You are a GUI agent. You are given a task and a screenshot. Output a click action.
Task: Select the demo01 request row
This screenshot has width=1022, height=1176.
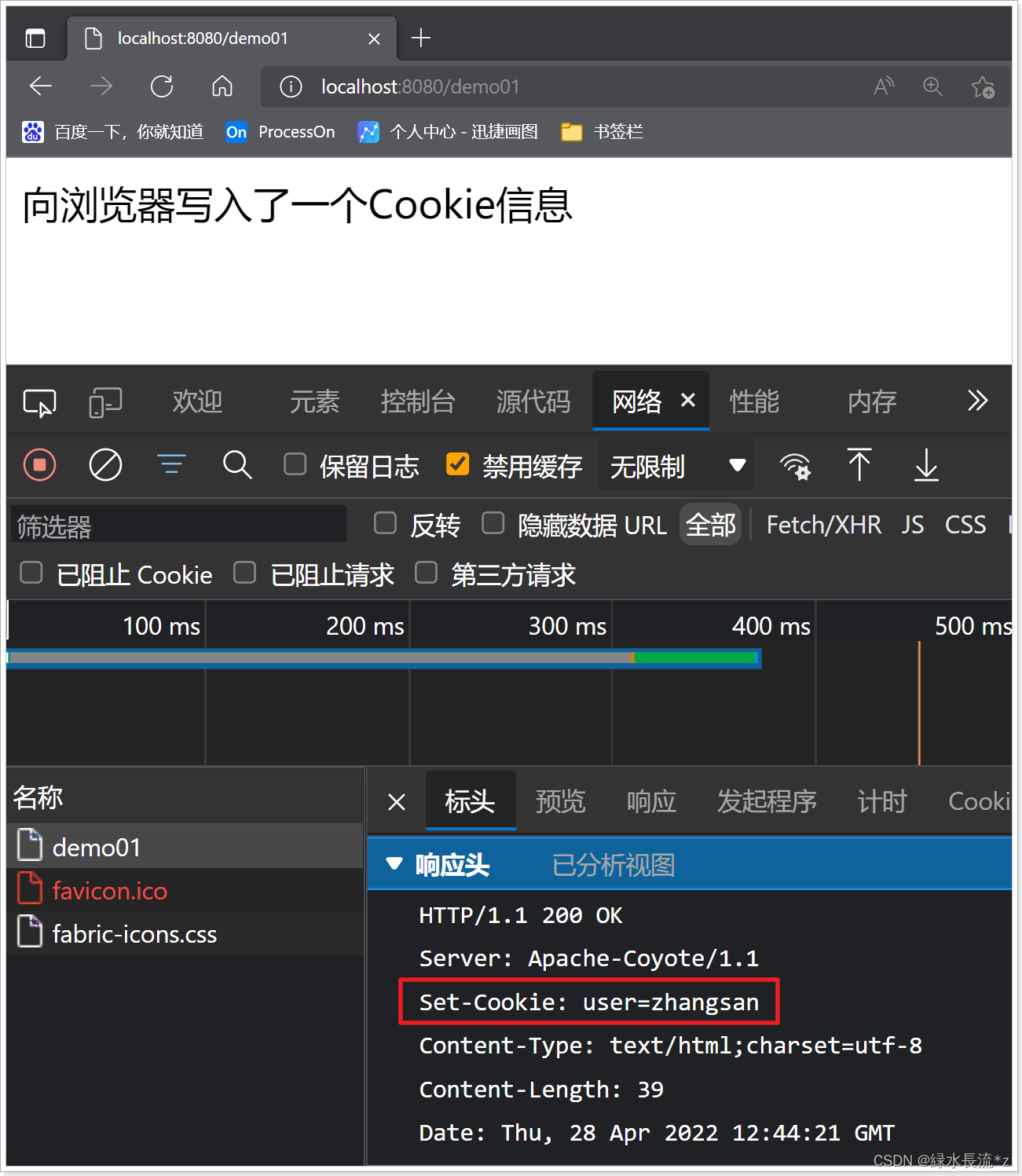click(185, 847)
